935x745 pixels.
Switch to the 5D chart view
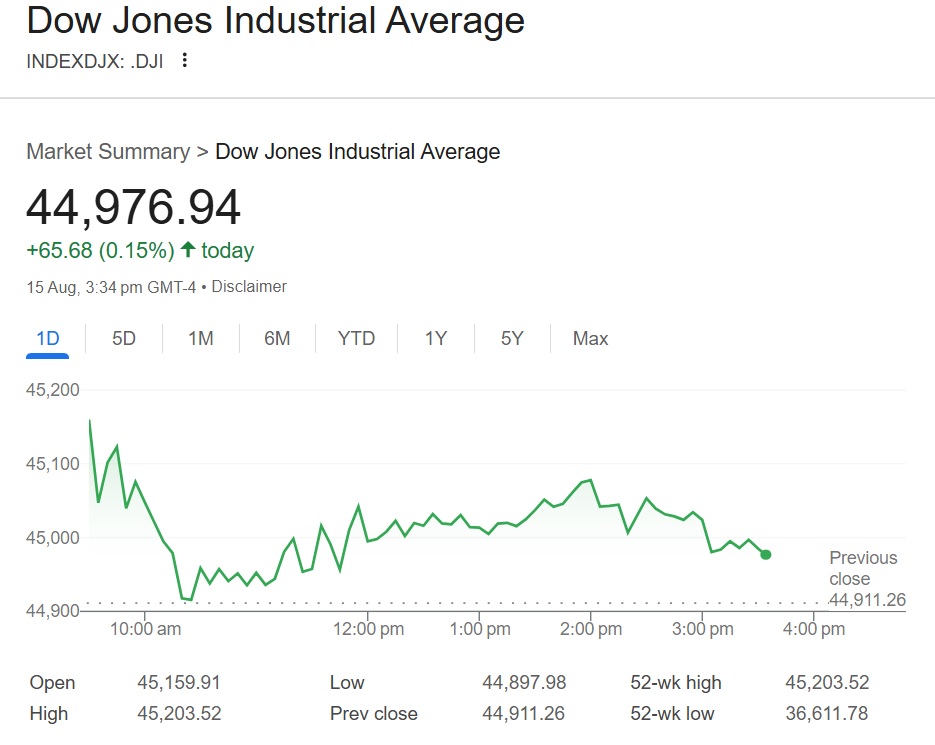[122, 339]
